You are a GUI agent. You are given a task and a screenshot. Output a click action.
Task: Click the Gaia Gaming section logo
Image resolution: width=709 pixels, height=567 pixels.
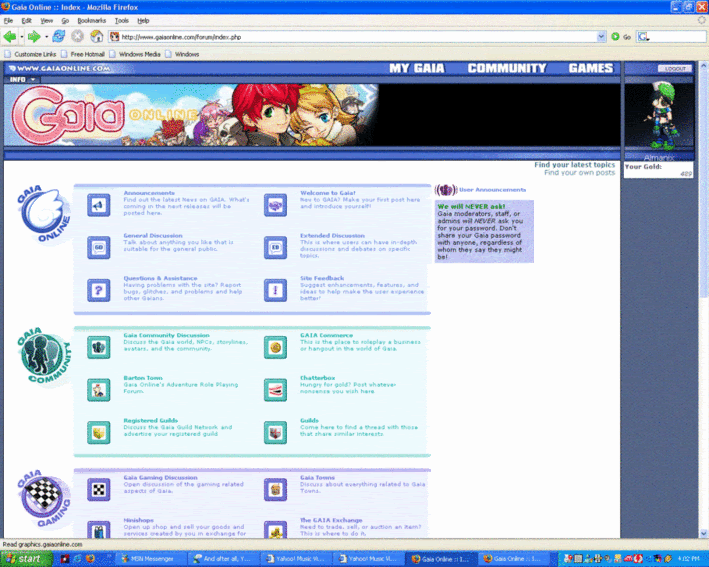coord(44,499)
